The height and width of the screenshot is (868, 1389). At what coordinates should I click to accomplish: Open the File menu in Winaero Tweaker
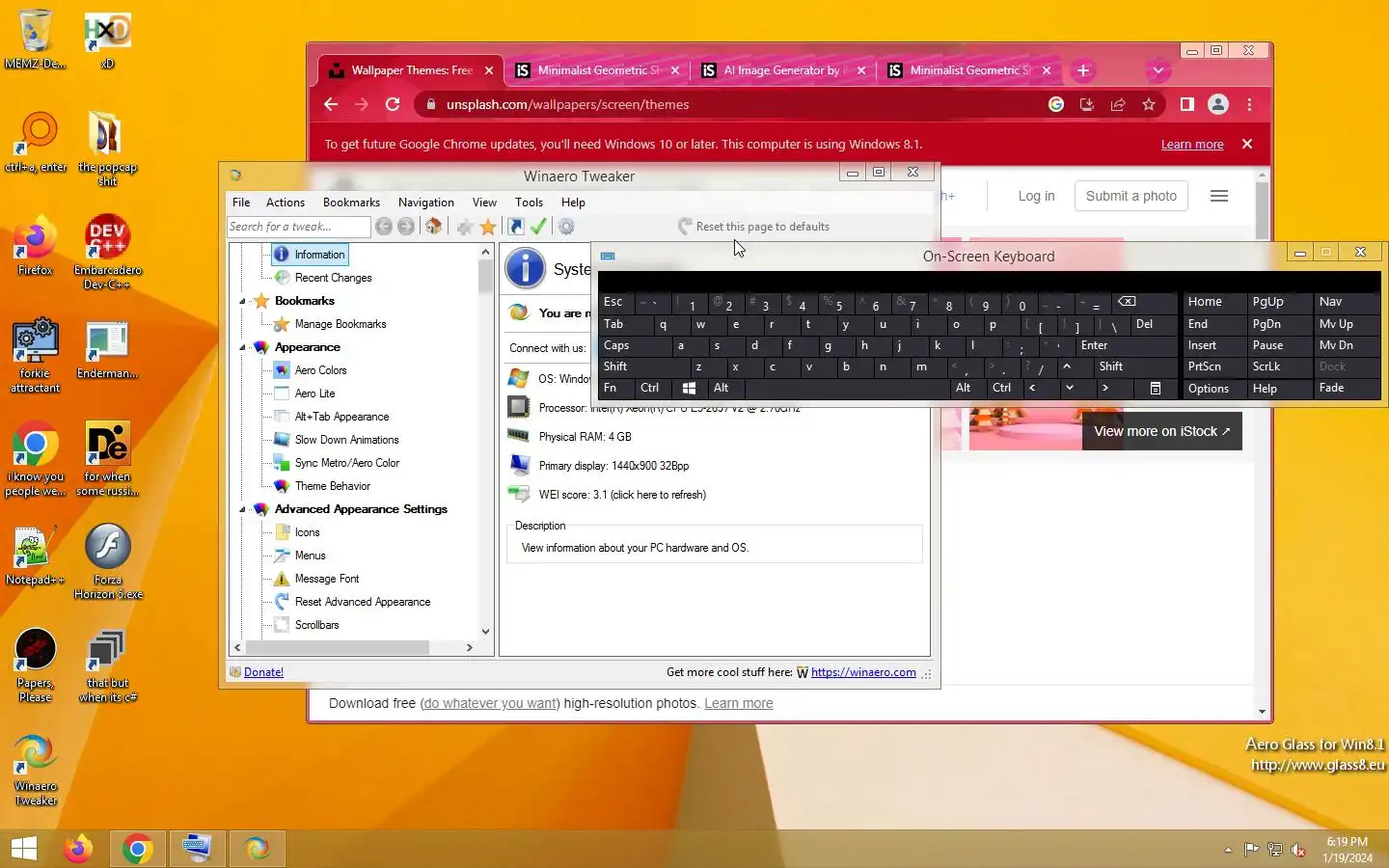point(241,203)
